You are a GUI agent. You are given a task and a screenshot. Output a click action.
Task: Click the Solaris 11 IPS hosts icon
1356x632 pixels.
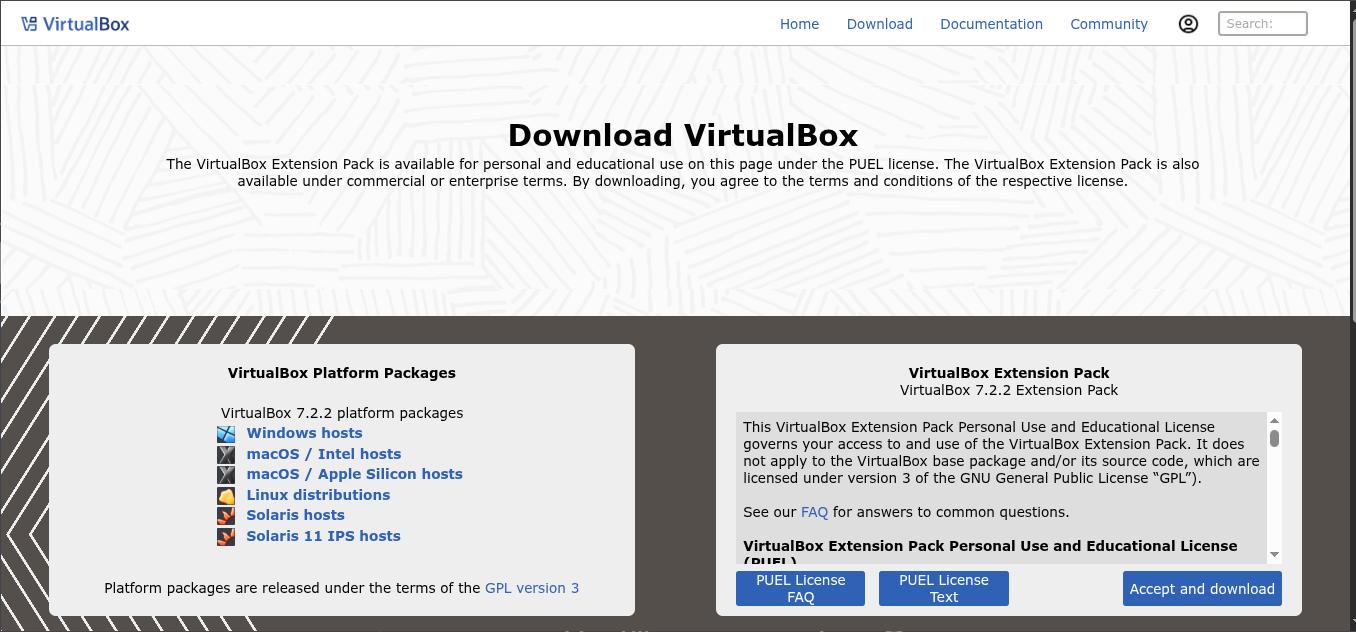pos(227,537)
